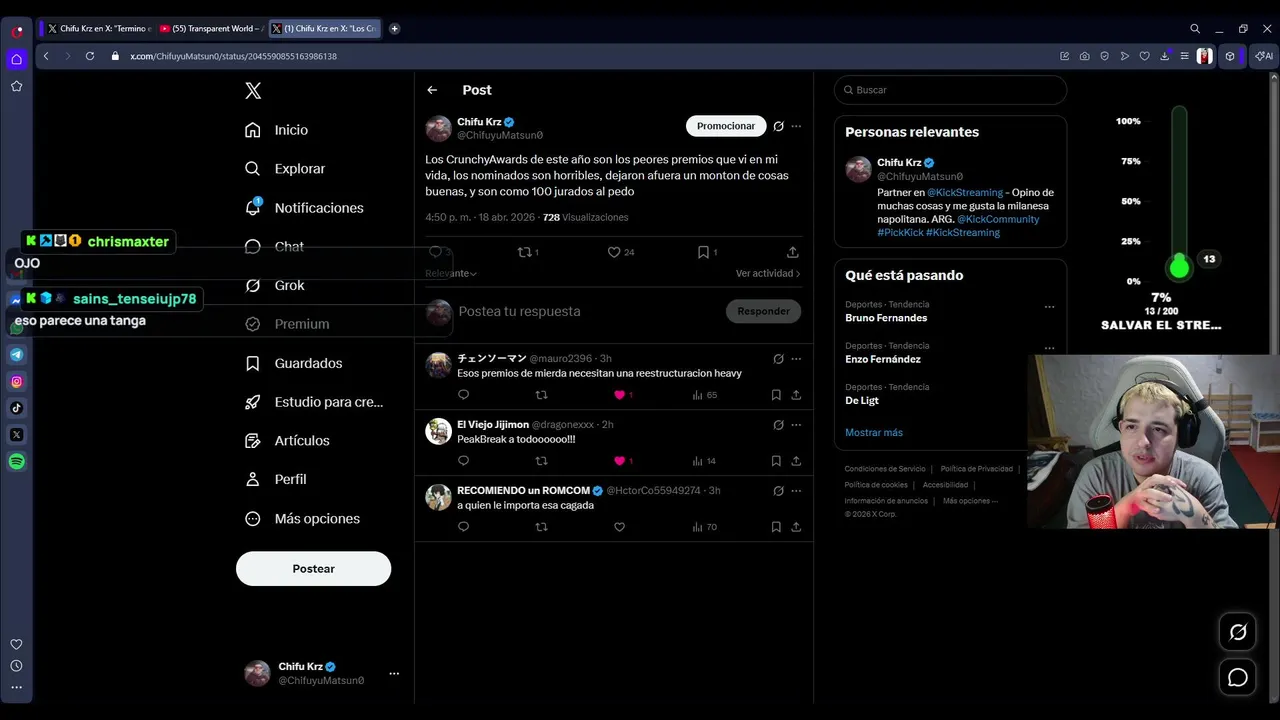This screenshot has width=1280, height=720.
Task: Go to Inicio in navigation
Action: tap(276, 130)
